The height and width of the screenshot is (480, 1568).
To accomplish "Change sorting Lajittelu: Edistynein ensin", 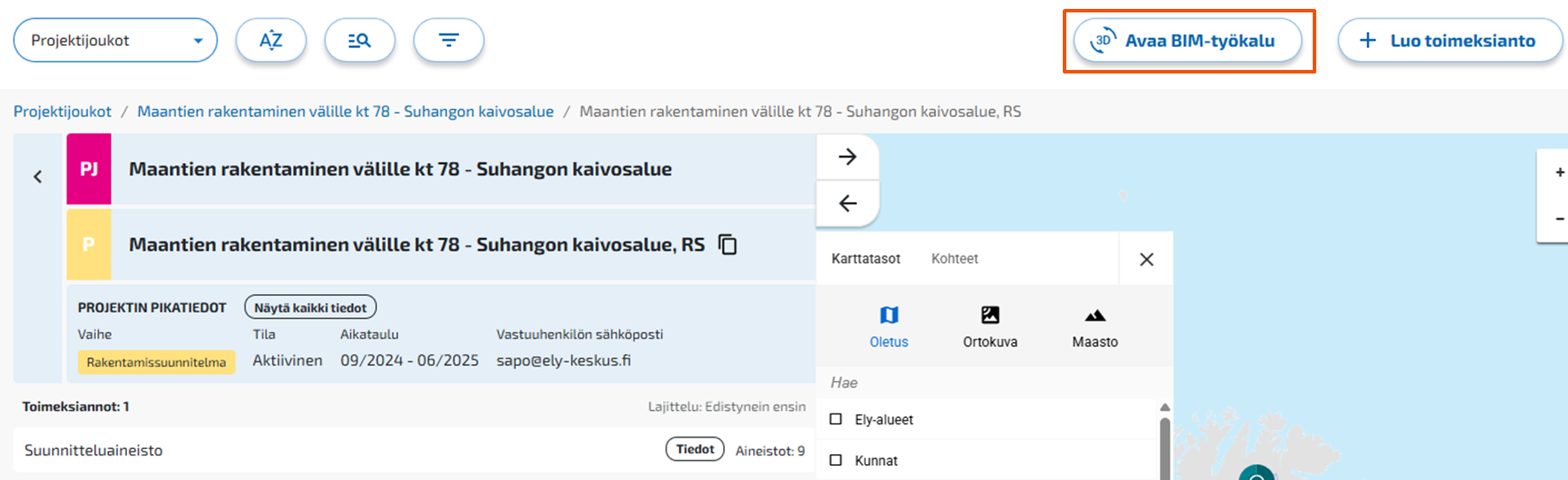I will [x=727, y=406].
